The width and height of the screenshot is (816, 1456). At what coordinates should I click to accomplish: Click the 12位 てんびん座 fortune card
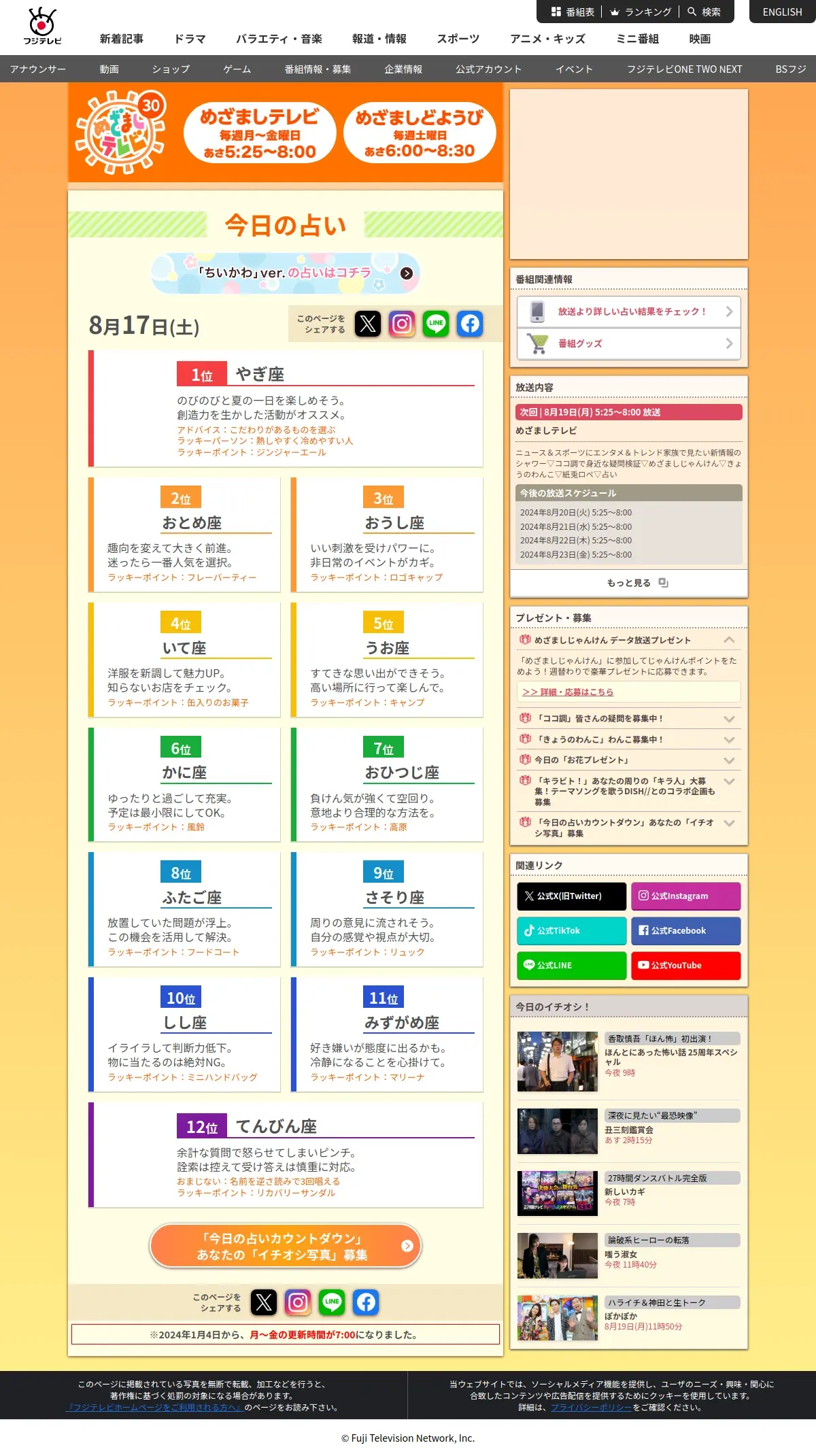point(286,1155)
